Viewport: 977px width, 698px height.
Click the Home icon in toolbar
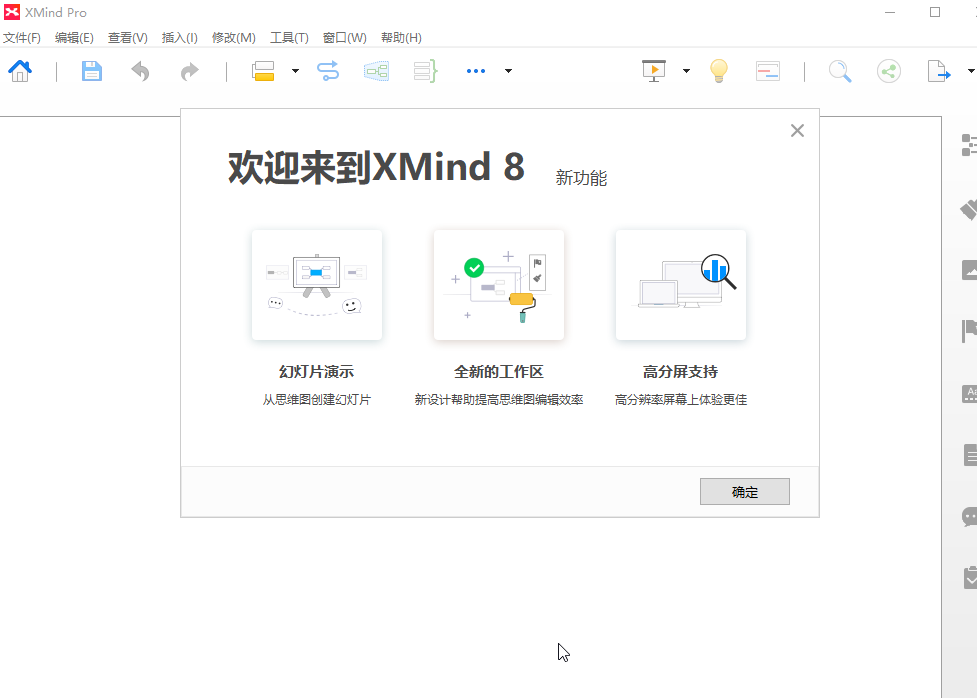19,71
